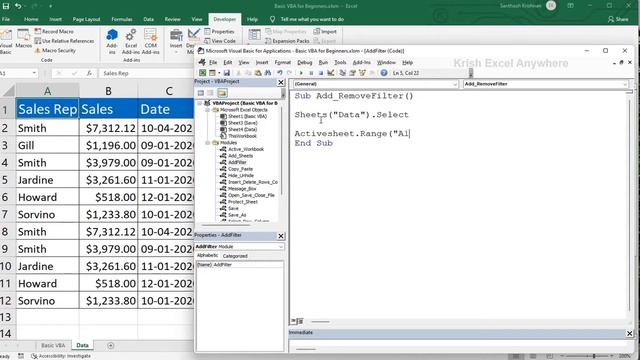The image size is (640, 360).
Task: Open the Insert UserForm dropdown arrow
Action: tap(218, 73)
